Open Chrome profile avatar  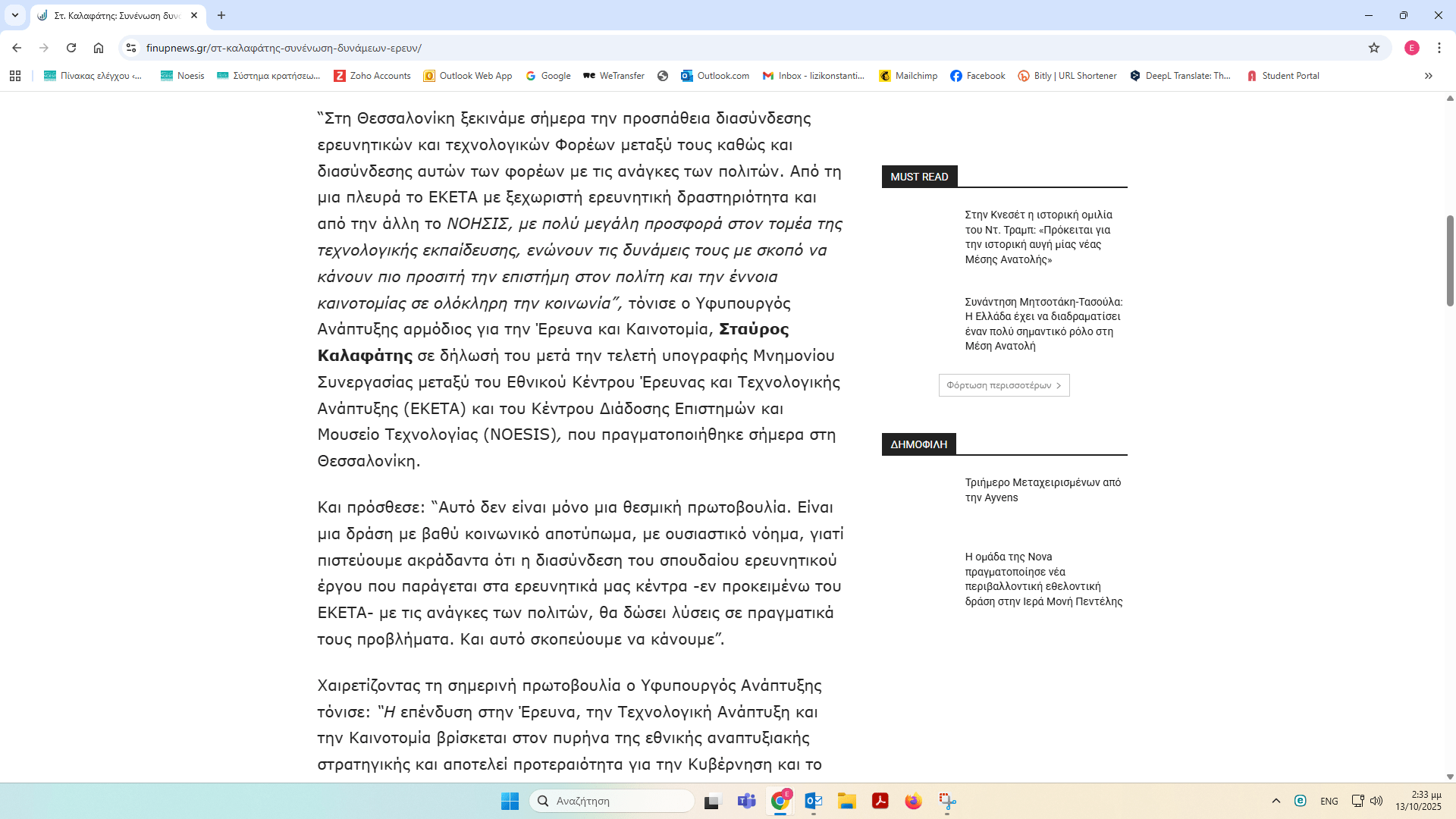point(1411,48)
